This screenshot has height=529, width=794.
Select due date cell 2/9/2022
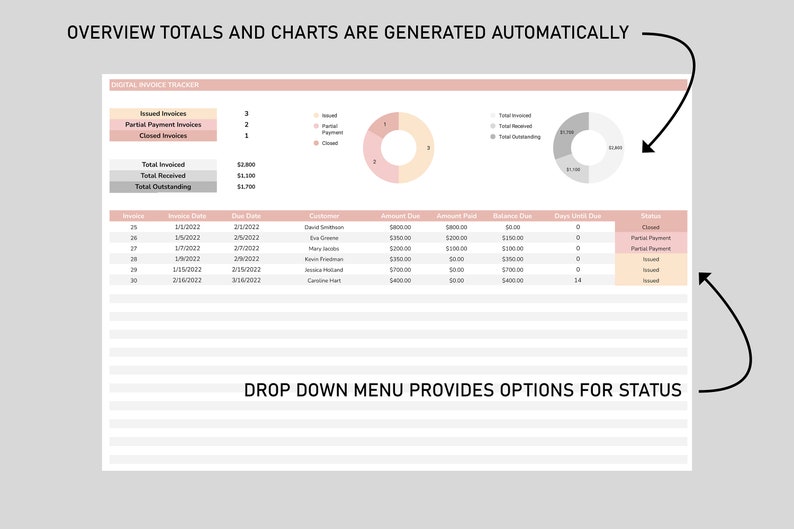(246, 259)
